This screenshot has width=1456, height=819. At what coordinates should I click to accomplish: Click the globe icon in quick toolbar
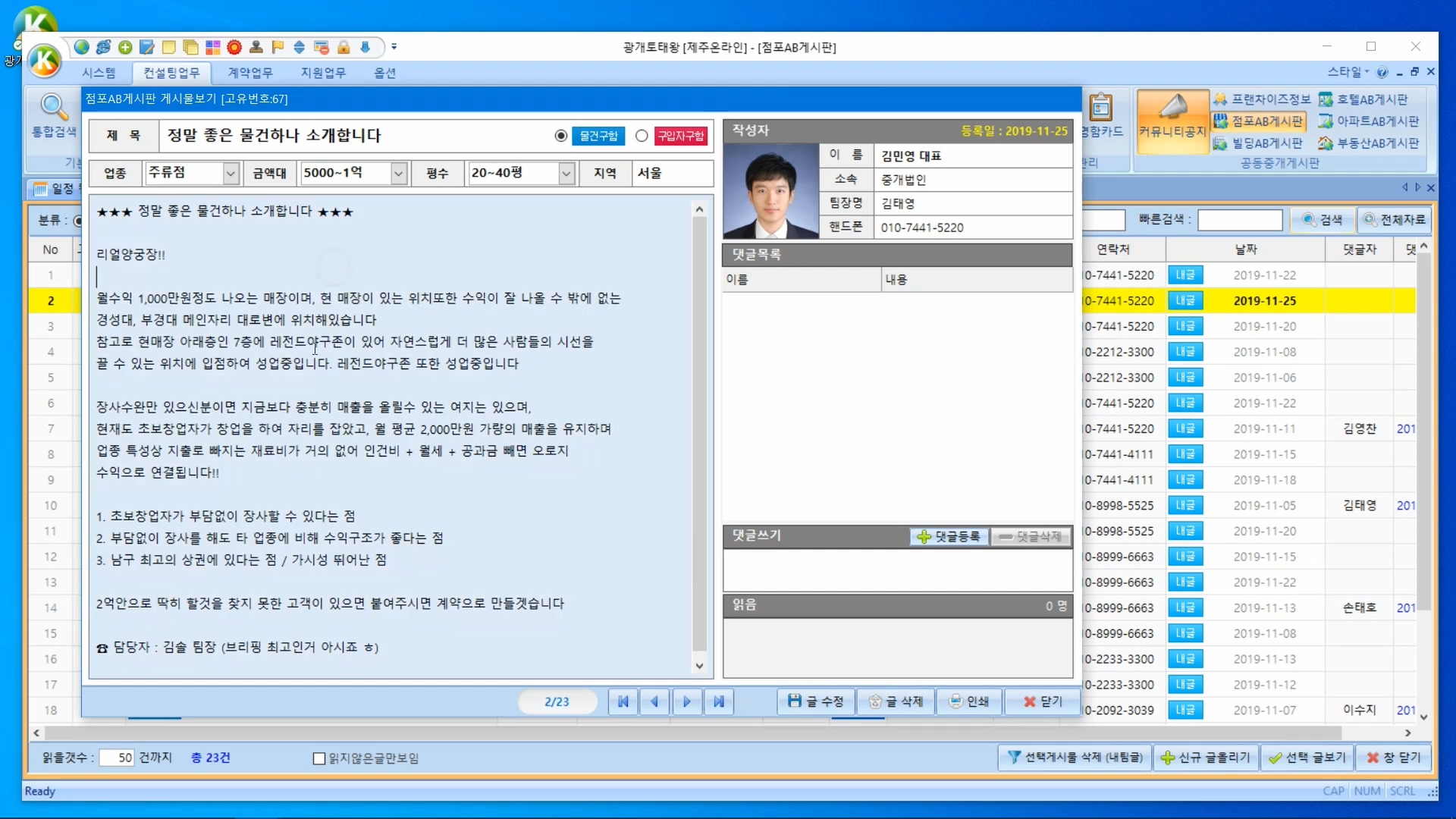point(81,47)
